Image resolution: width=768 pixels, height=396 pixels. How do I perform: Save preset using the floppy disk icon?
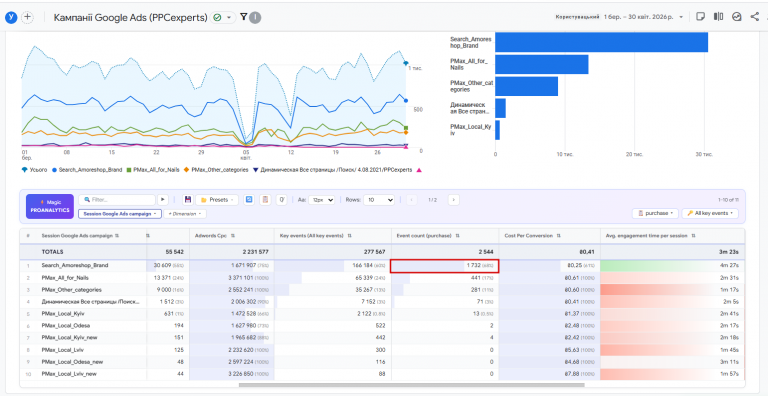pos(188,199)
